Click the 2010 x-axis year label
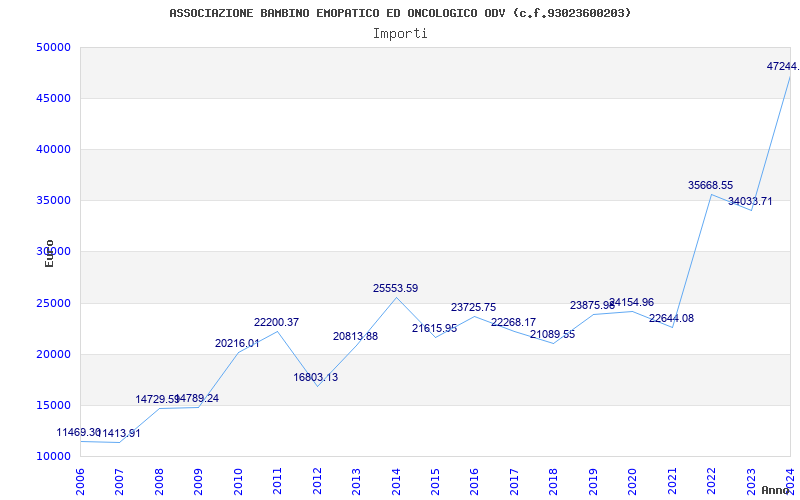Image resolution: width=800 pixels, height=500 pixels. point(238,482)
